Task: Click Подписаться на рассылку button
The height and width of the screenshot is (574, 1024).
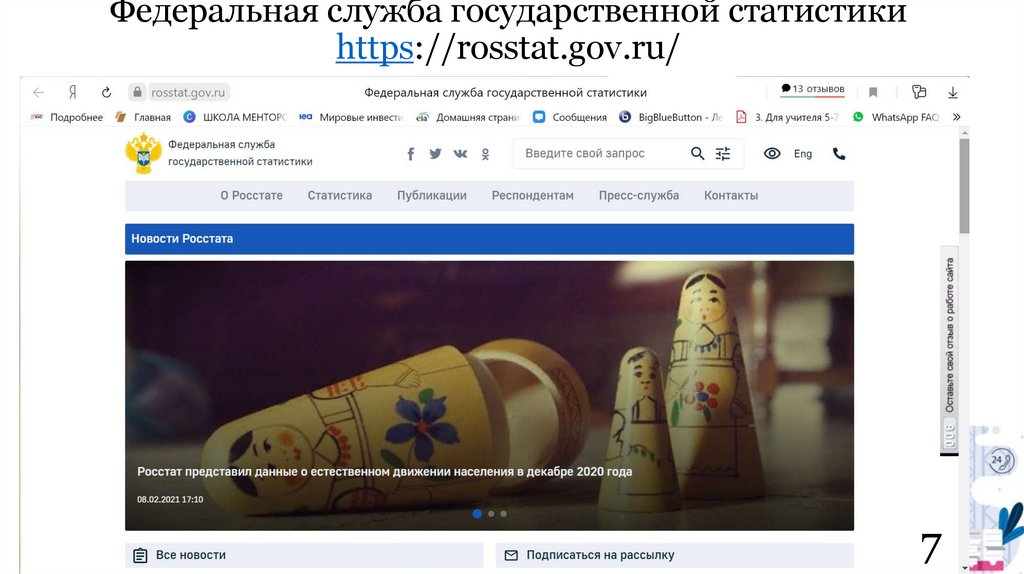Action: pos(675,555)
